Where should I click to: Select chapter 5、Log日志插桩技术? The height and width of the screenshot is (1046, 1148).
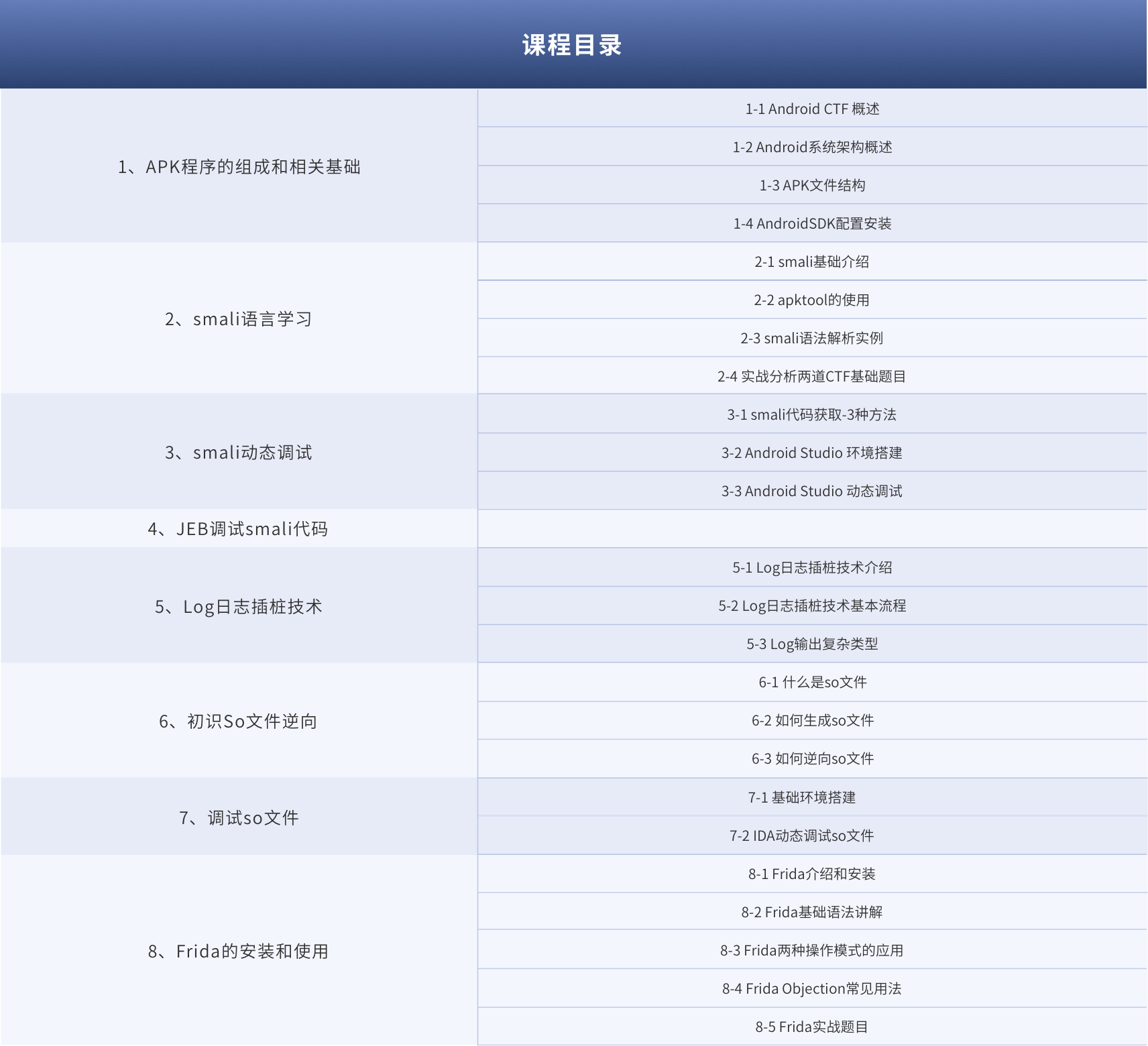point(239,607)
